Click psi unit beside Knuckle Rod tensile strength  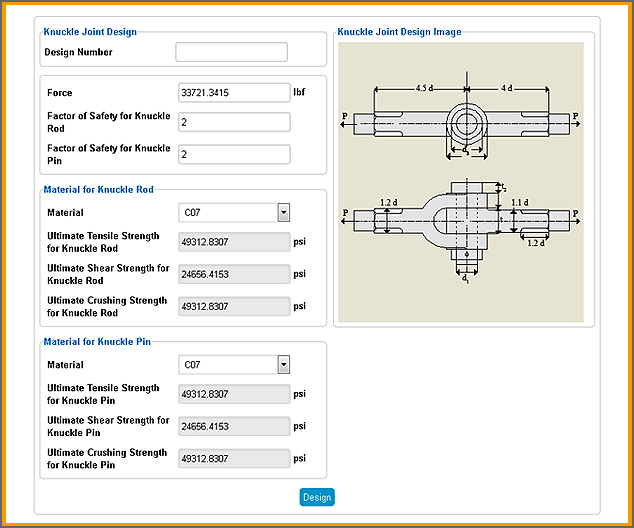pos(300,242)
